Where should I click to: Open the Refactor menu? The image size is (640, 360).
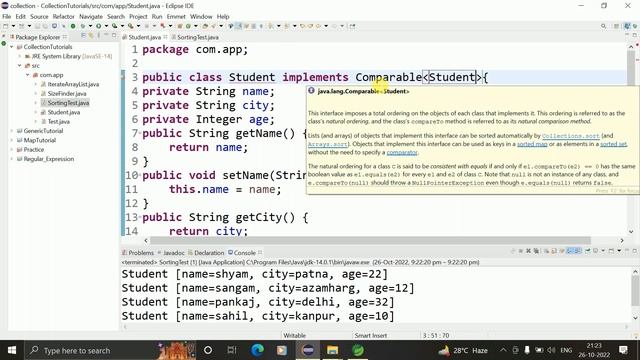64,17
